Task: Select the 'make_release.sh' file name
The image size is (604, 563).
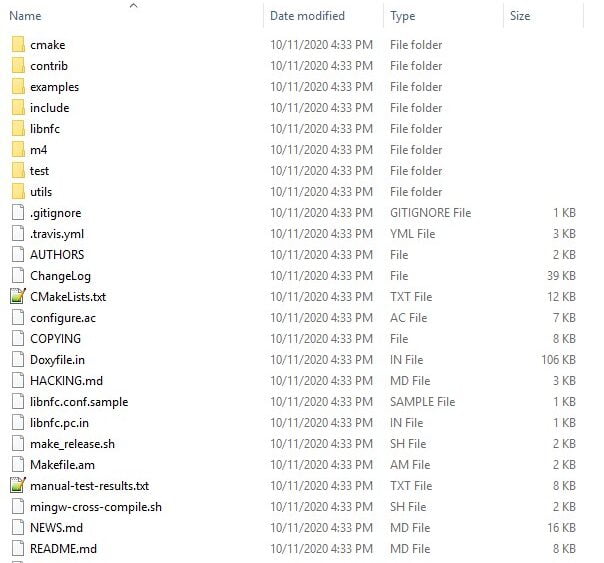Action: 72,444
